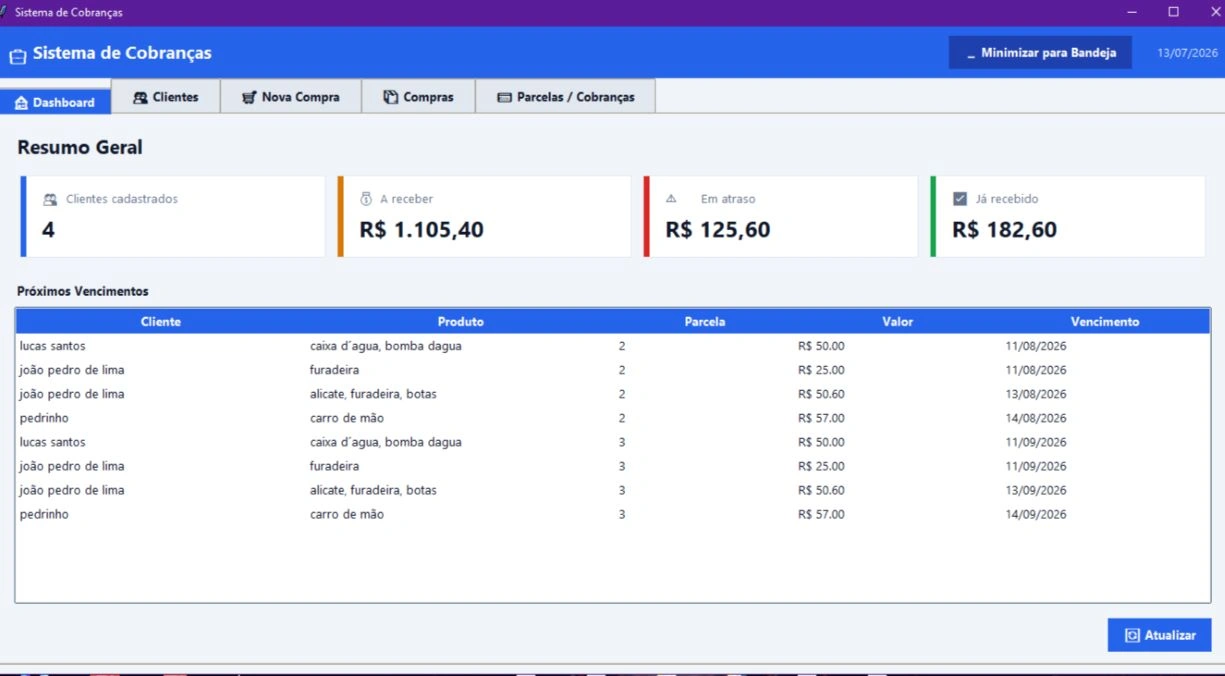Select lucas santos row due 11/09/2026
The width and height of the screenshot is (1225, 676).
click(x=612, y=442)
